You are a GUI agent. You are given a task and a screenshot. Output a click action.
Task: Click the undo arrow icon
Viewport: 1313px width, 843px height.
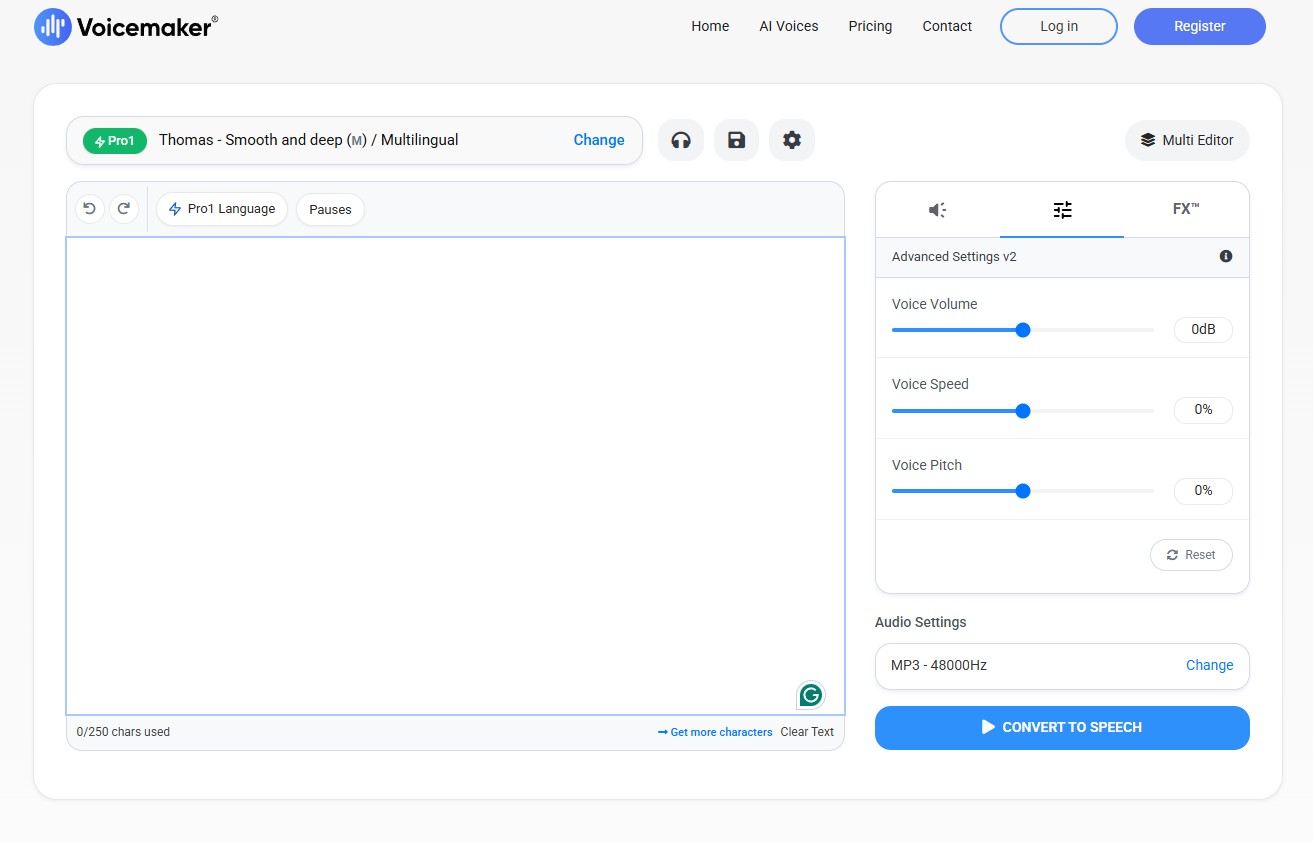pyautogui.click(x=90, y=209)
